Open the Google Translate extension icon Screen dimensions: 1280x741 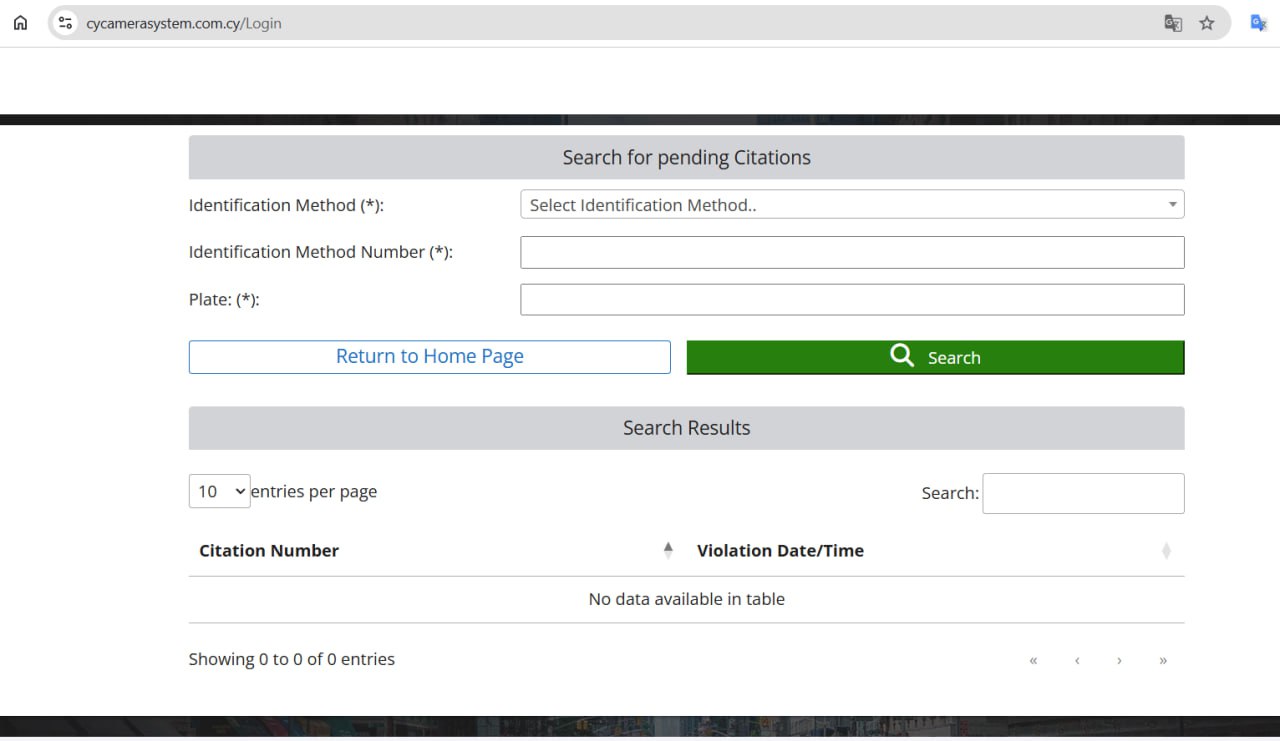(1258, 23)
